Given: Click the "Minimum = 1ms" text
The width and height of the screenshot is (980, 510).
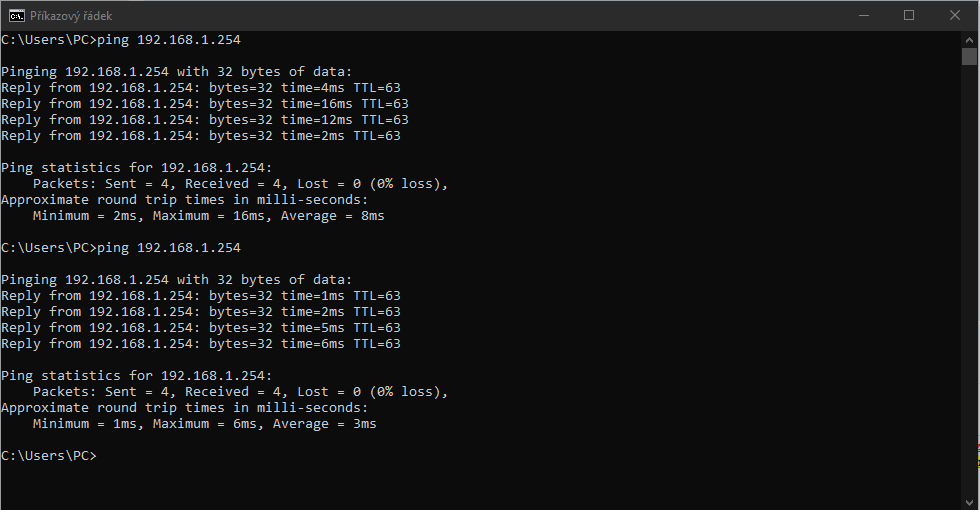Looking at the screenshot, I should click(x=84, y=424).
